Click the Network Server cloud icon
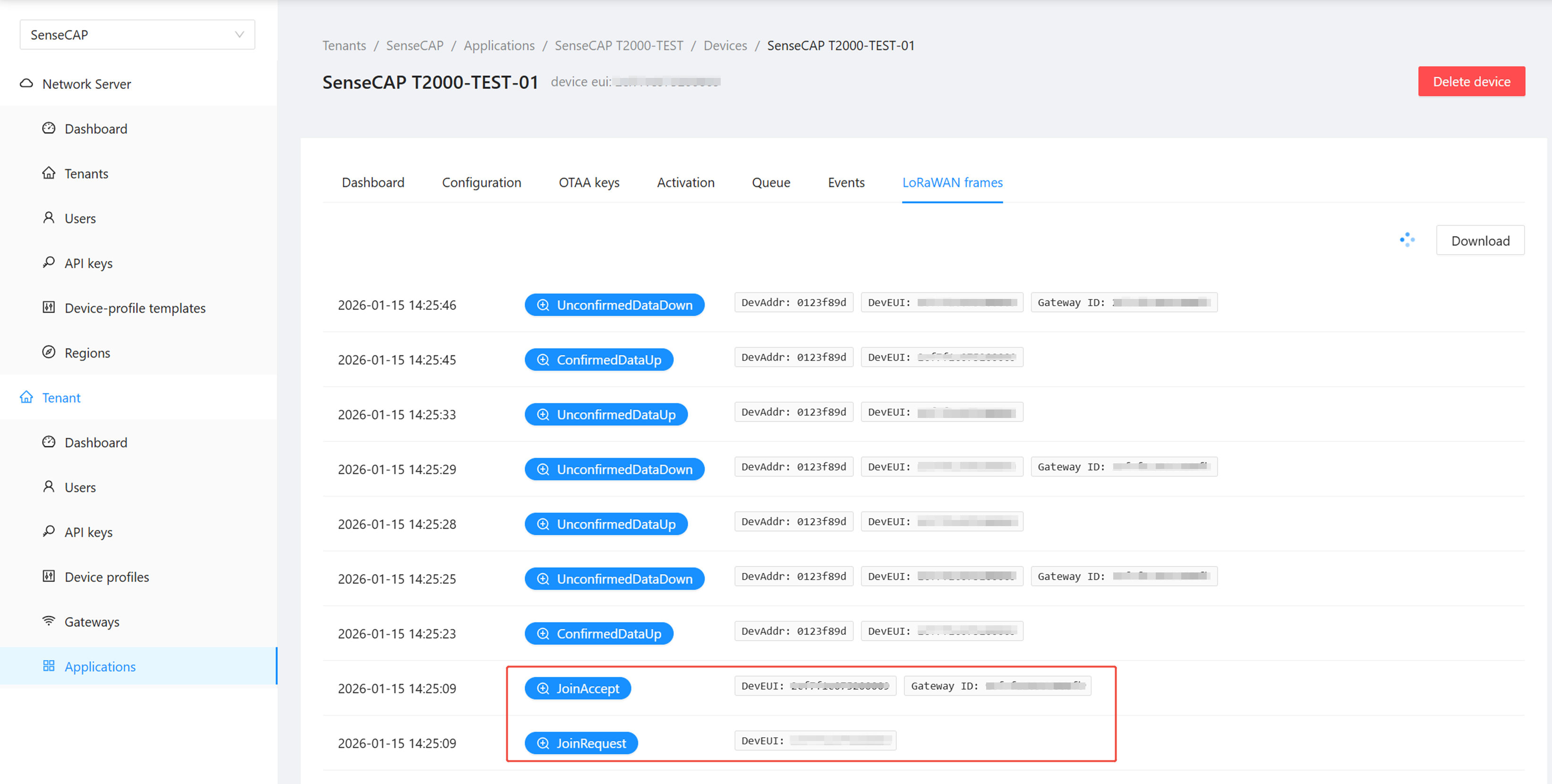Viewport: 1552px width, 784px height. (x=26, y=84)
